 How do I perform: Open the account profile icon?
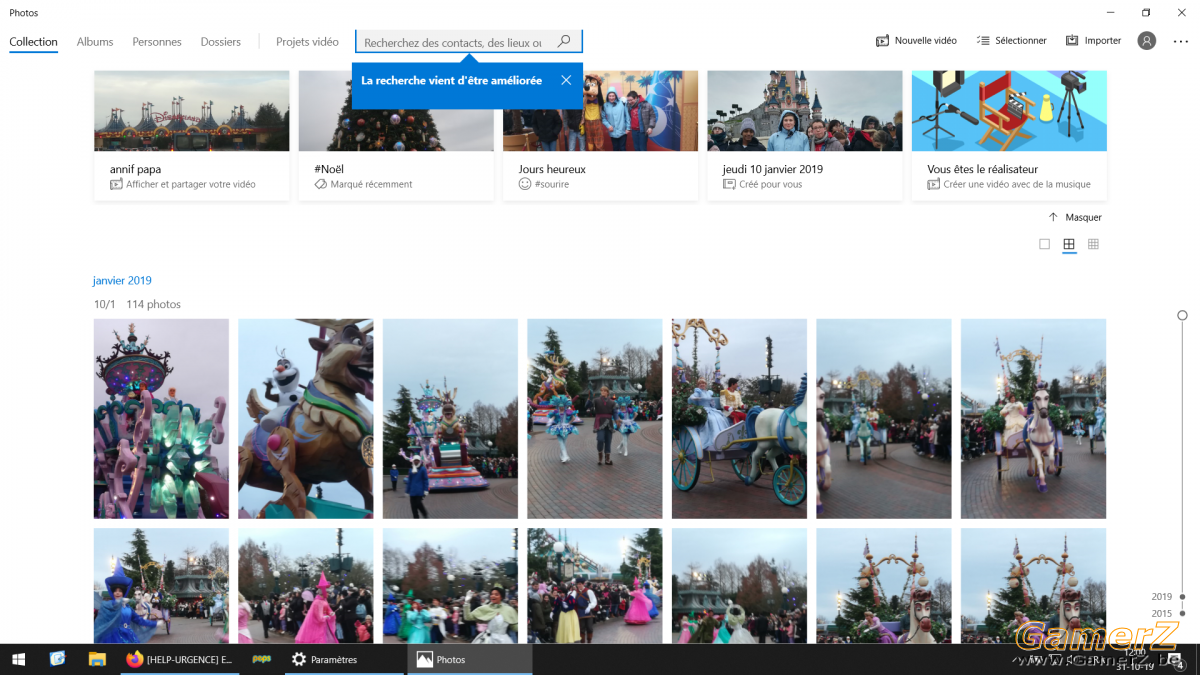tap(1147, 41)
